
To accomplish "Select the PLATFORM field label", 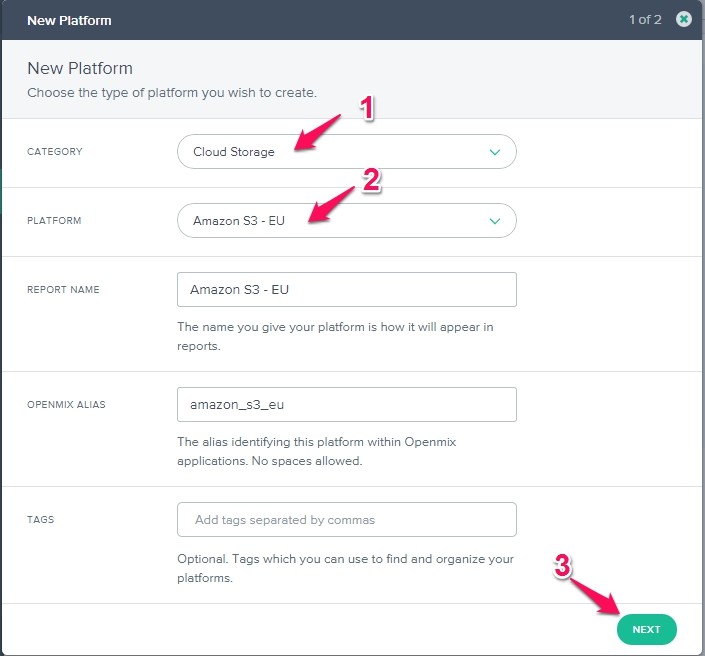I will (55, 221).
